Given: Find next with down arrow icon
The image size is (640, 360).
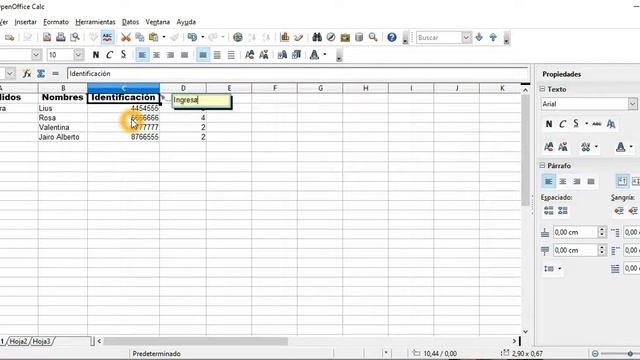Looking at the screenshot, I should (x=479, y=38).
